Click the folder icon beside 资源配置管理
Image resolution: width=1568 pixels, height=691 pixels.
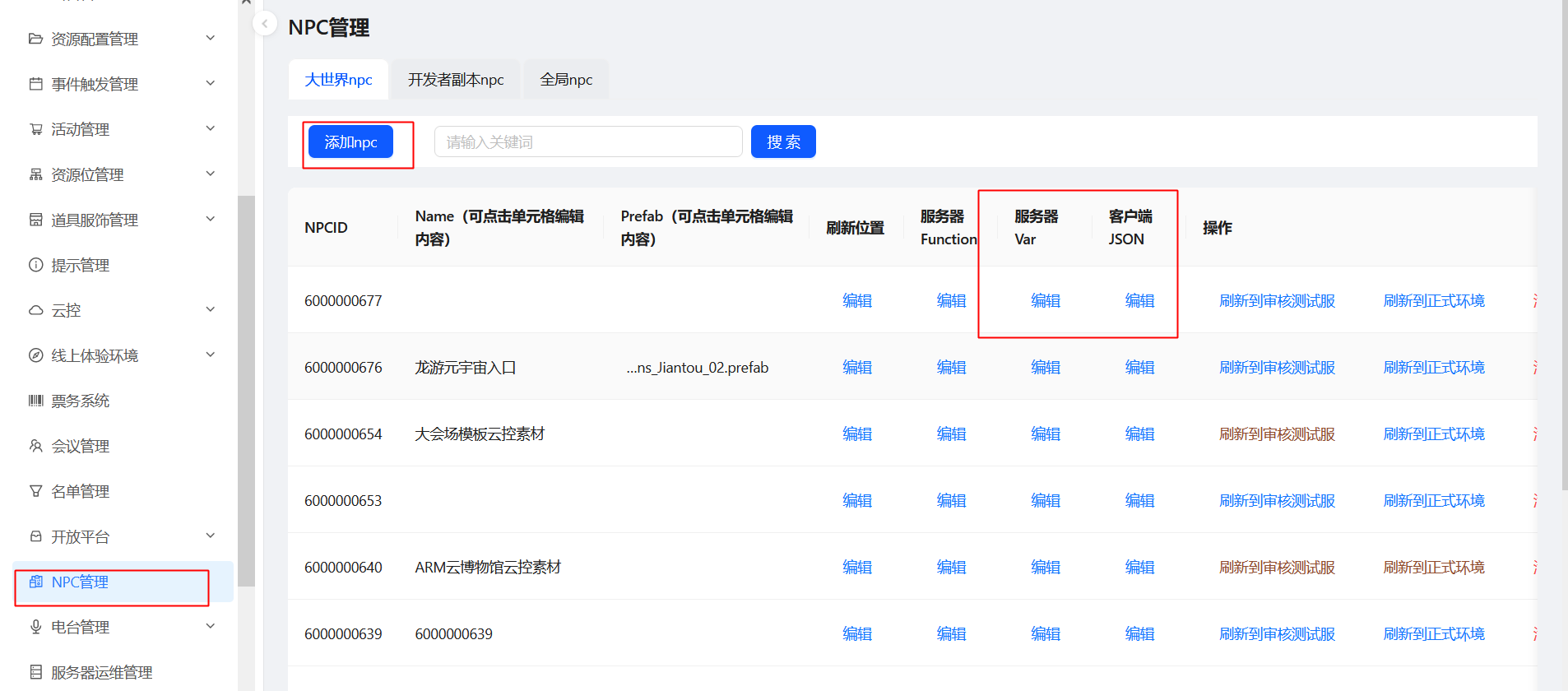[35, 39]
